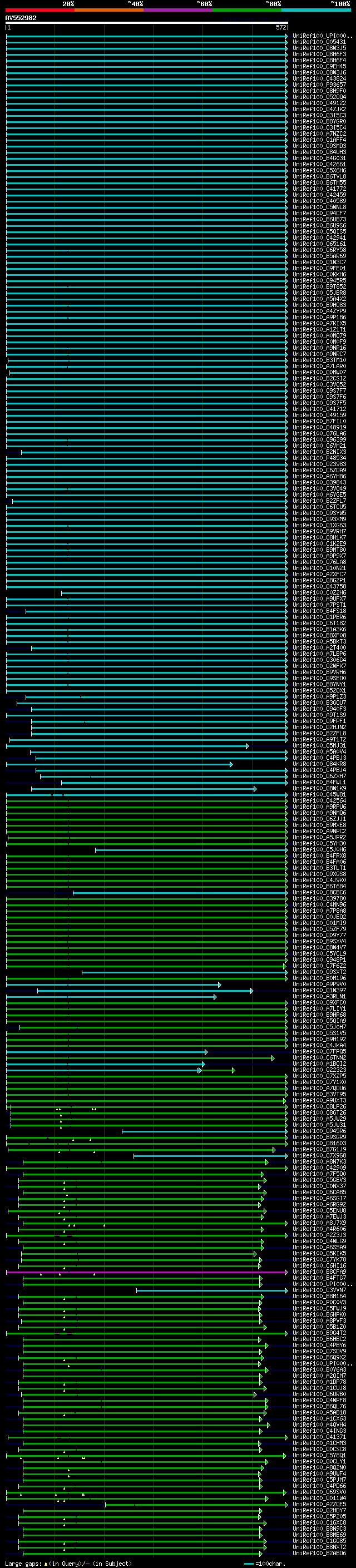Click the query end position label 572
356x1568 pixels.
[280, 27]
